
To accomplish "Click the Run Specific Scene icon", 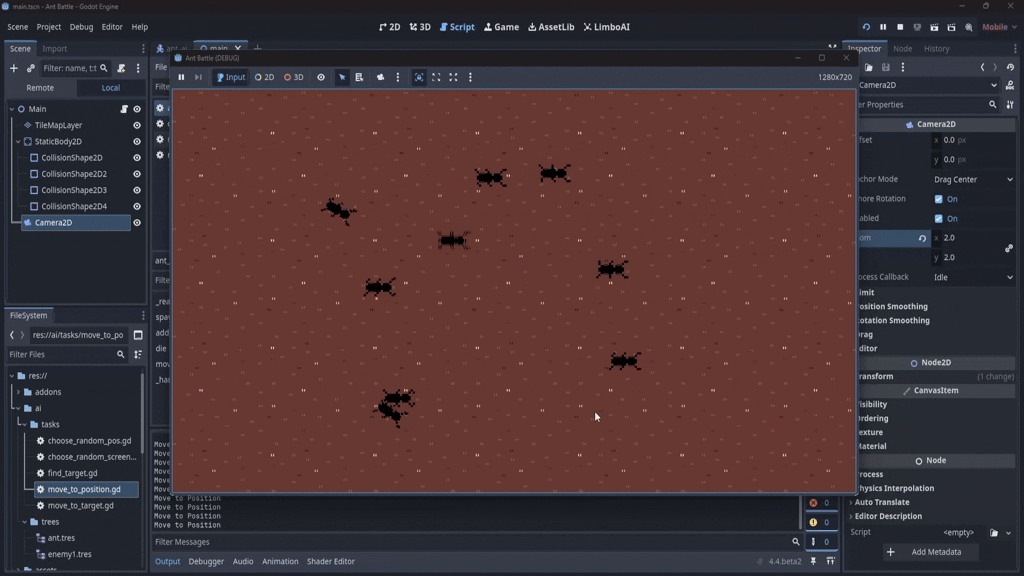I will click(952, 27).
